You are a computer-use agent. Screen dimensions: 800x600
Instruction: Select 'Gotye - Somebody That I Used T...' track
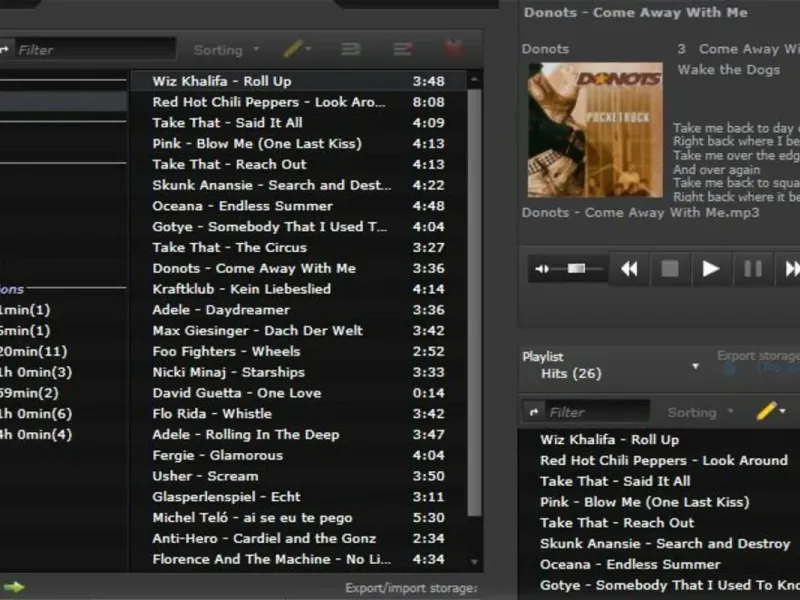[298, 227]
